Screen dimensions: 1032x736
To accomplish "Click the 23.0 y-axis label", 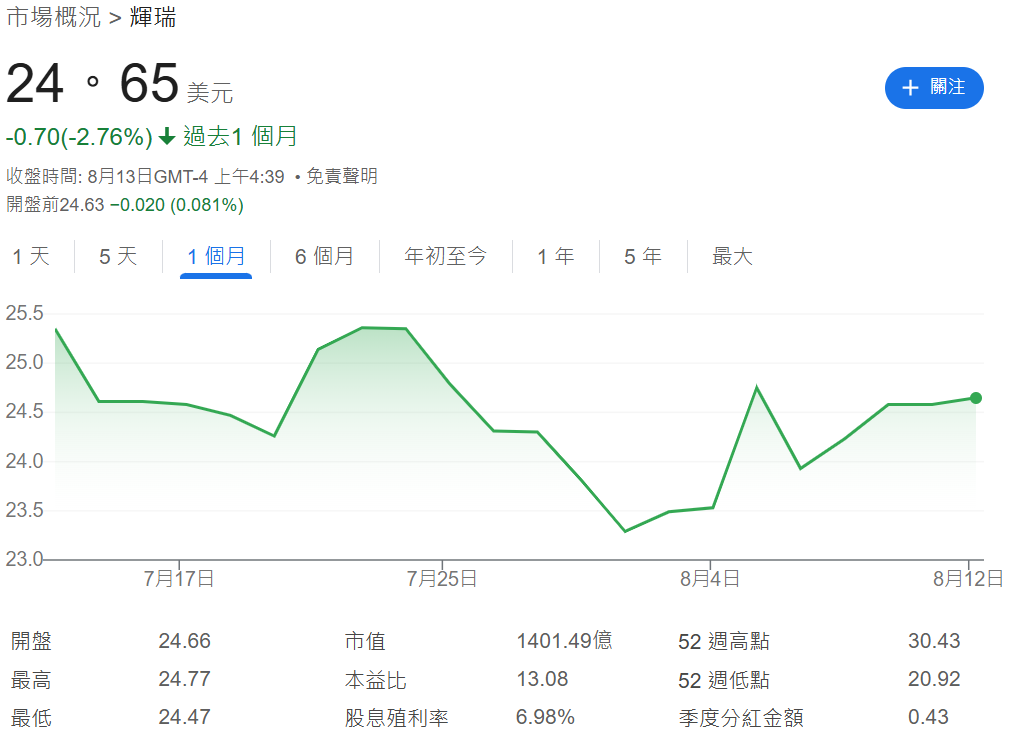I will click(x=24, y=559).
